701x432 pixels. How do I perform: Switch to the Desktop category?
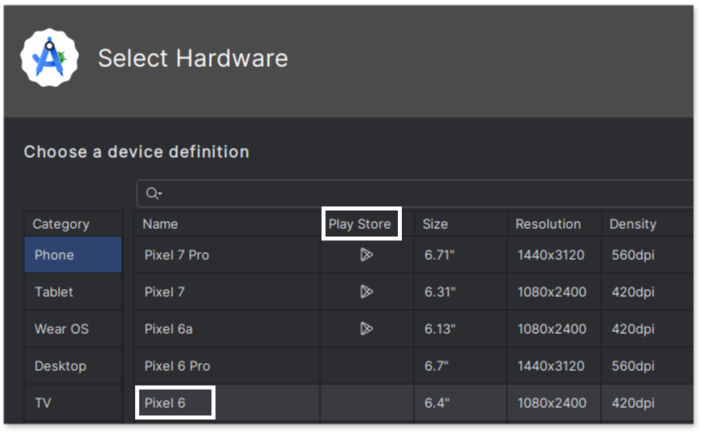[60, 366]
